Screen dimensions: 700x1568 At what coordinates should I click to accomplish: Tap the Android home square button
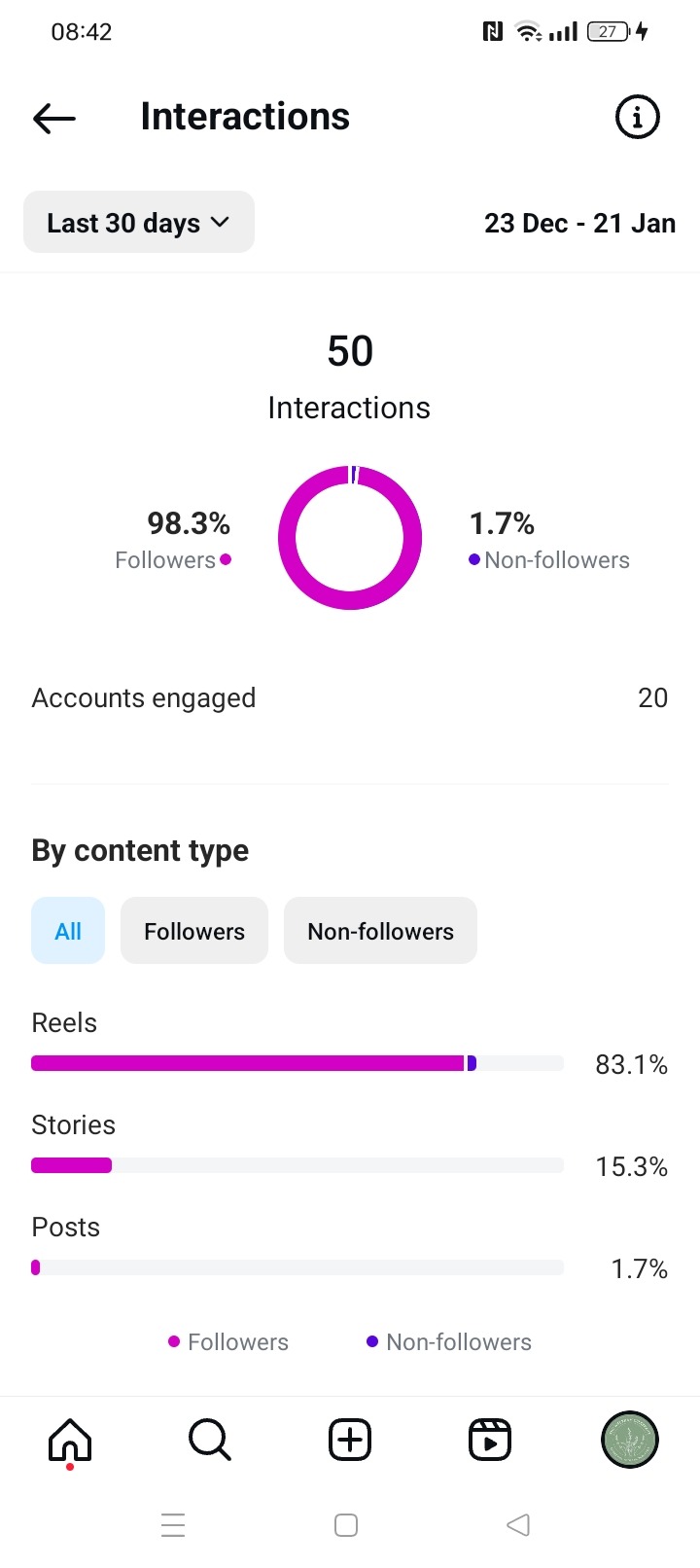346,1524
